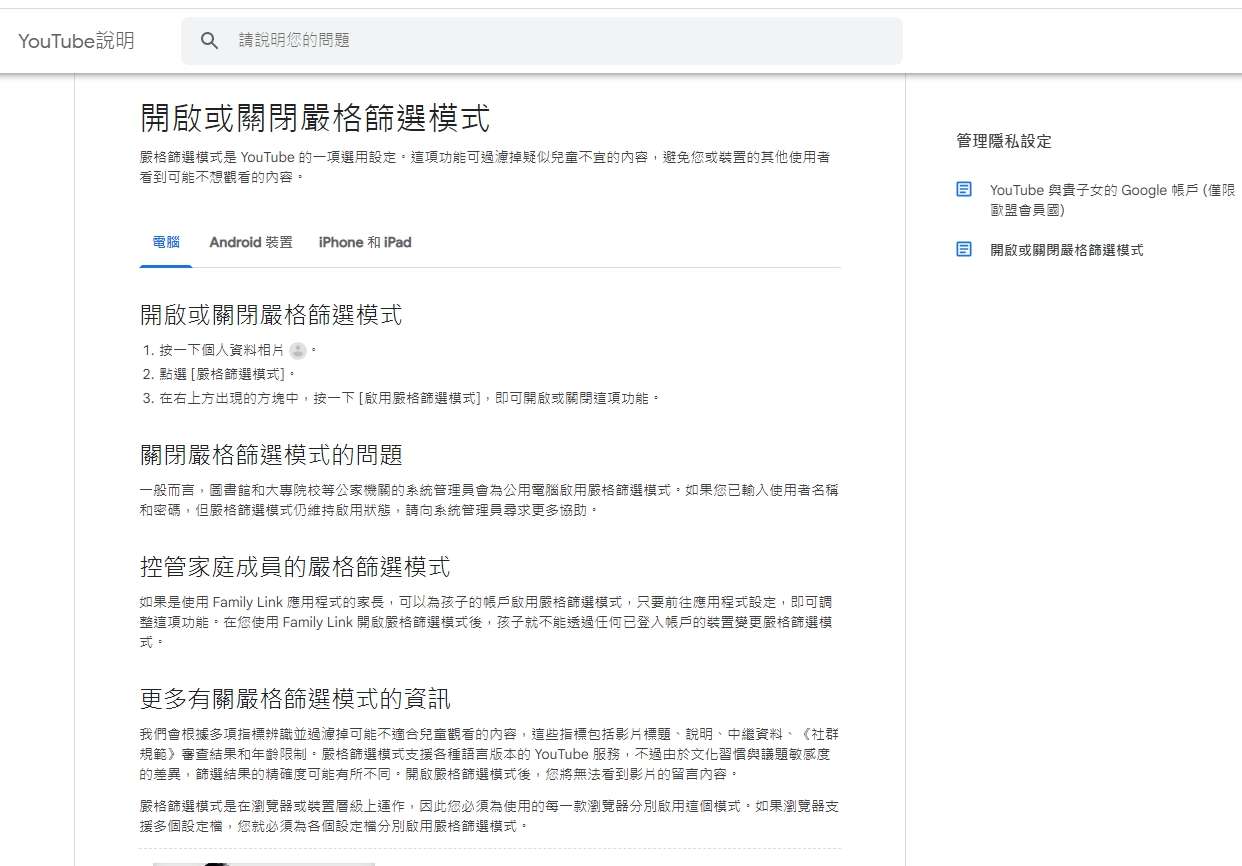1242x866 pixels.
Task: Open sidebar link 開啟或關閉嚴格篩選模式
Action: coord(1067,250)
